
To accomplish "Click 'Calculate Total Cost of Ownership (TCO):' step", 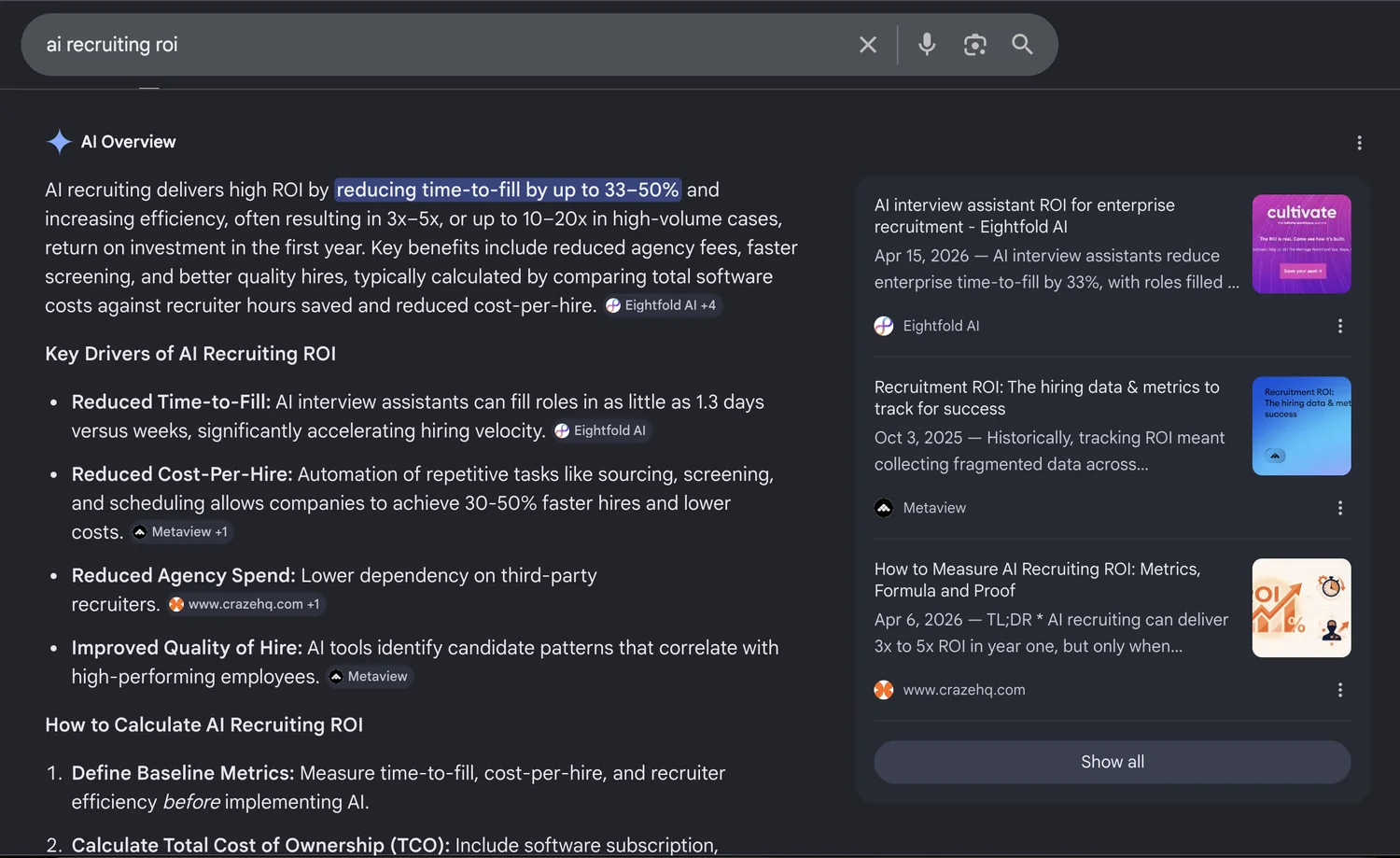I will pos(260,845).
